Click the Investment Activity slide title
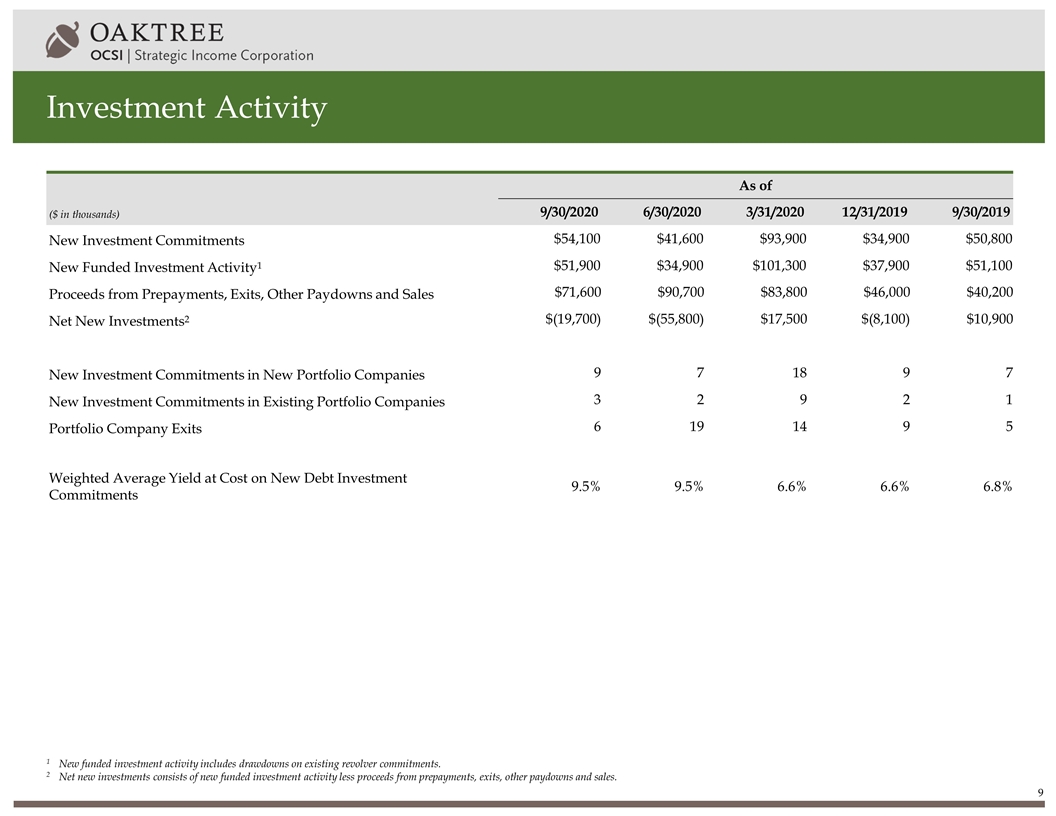The image size is (1056, 816). click(x=186, y=108)
